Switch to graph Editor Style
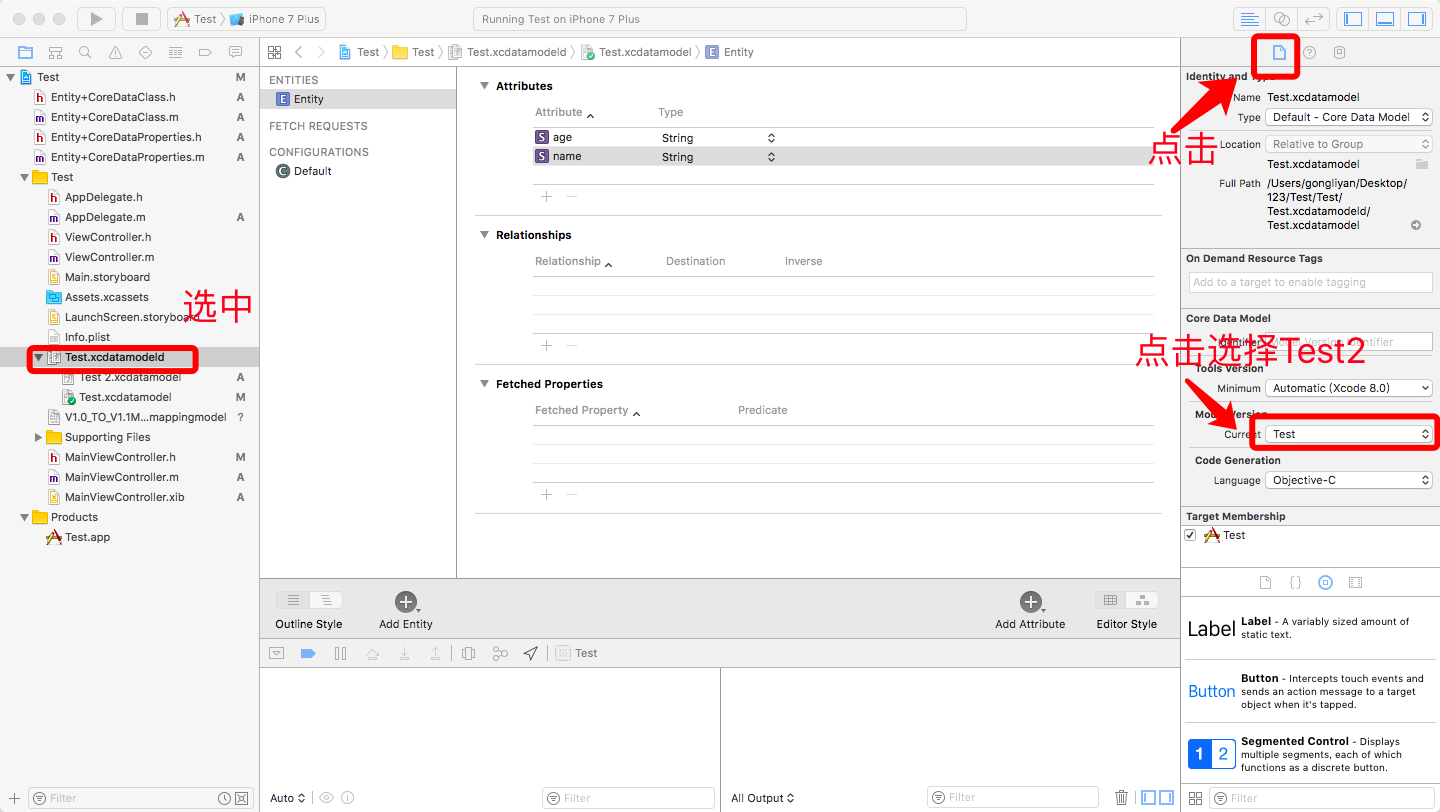 click(x=1142, y=600)
